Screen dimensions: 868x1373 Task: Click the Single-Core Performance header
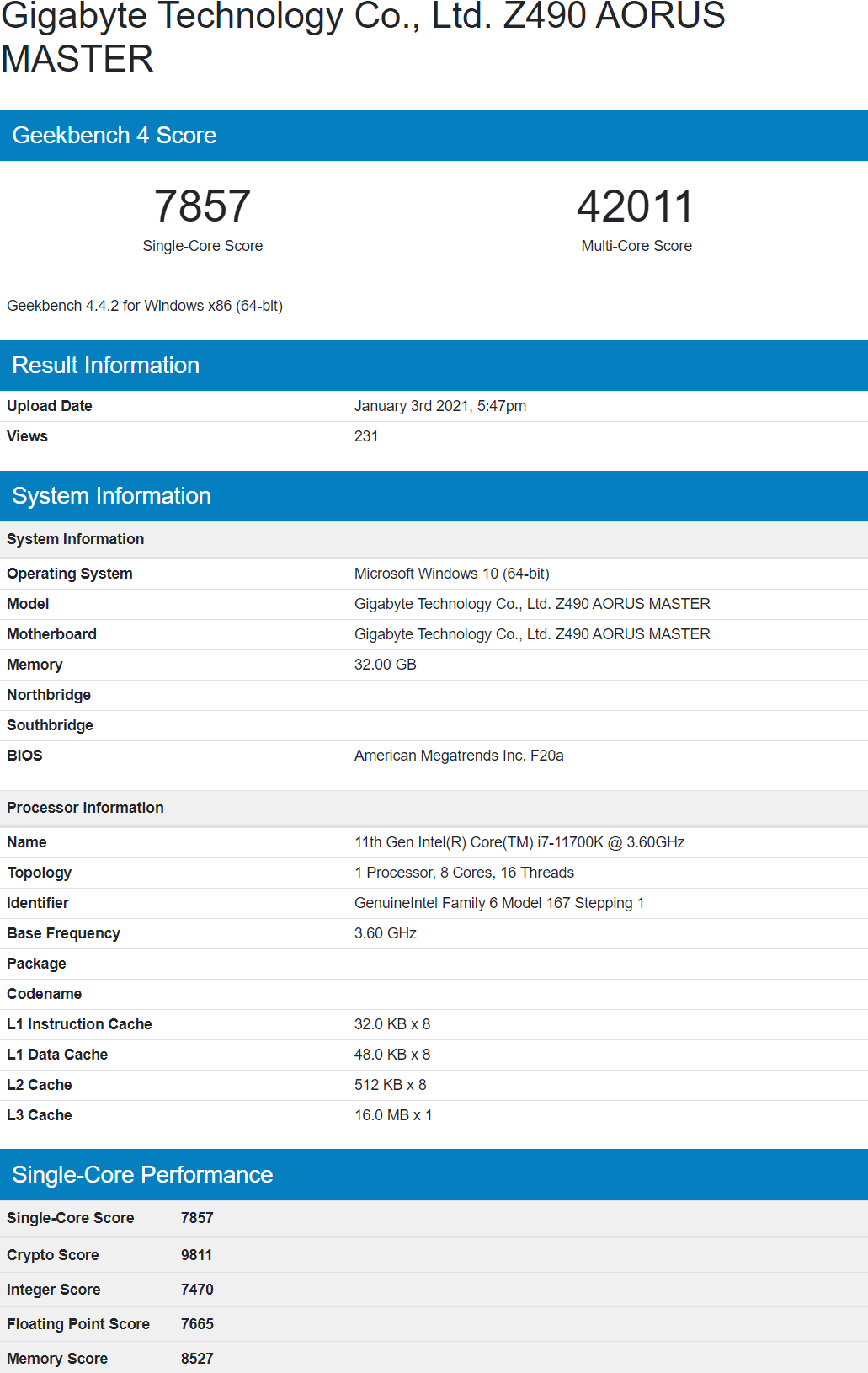434,1175
